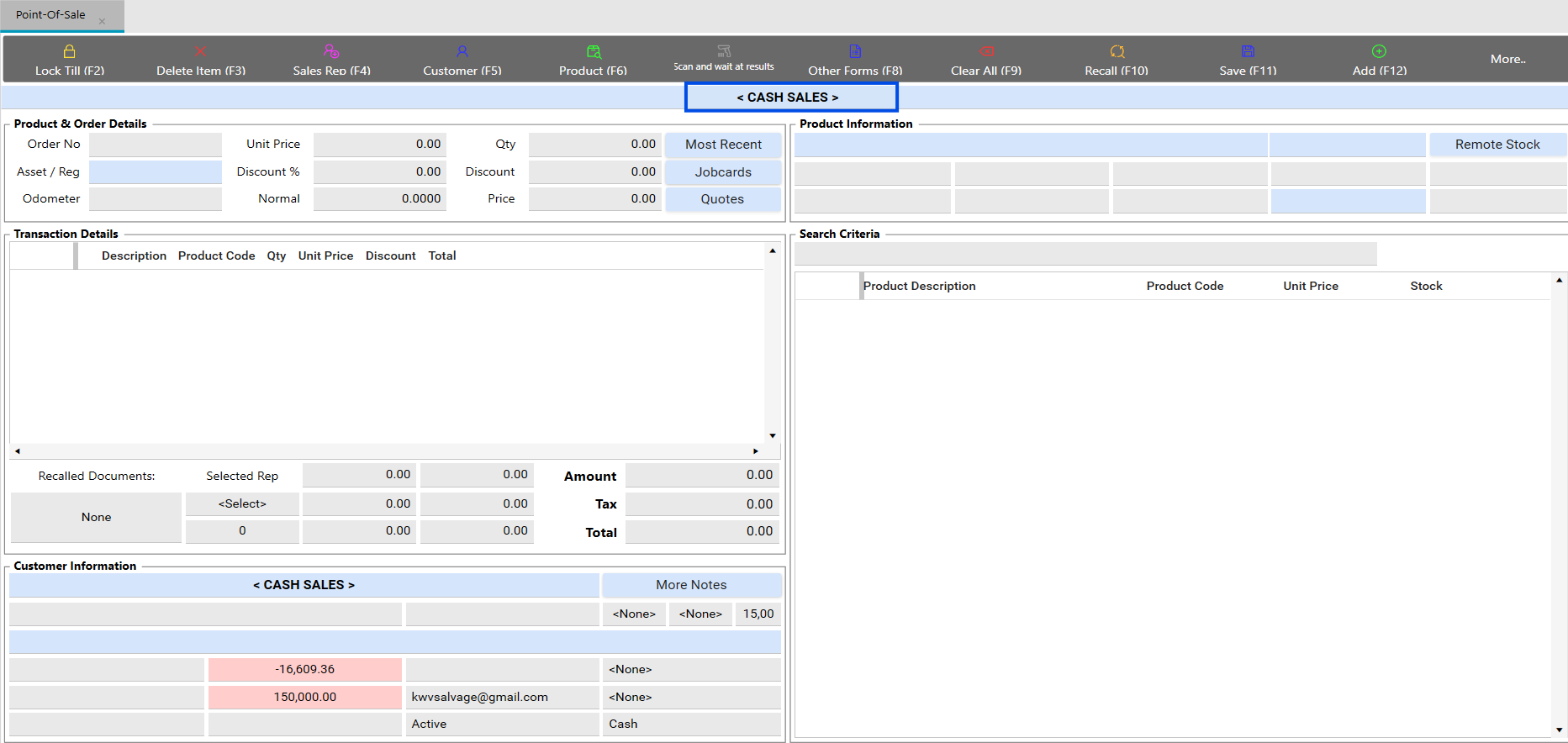This screenshot has width=1568, height=743.
Task: Open Other Forms (F8) document icon
Action: pos(855,51)
